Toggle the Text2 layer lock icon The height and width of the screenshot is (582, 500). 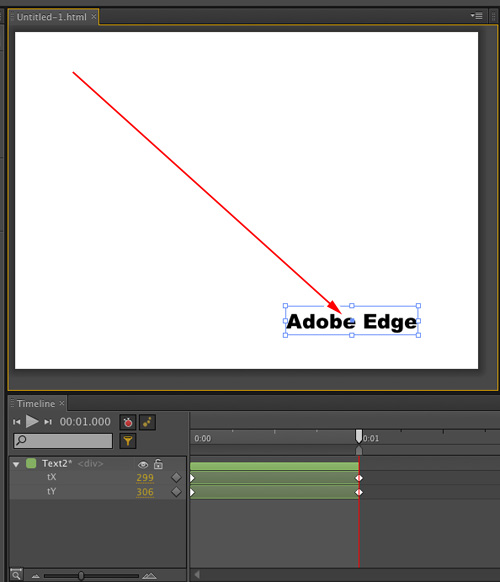159,464
